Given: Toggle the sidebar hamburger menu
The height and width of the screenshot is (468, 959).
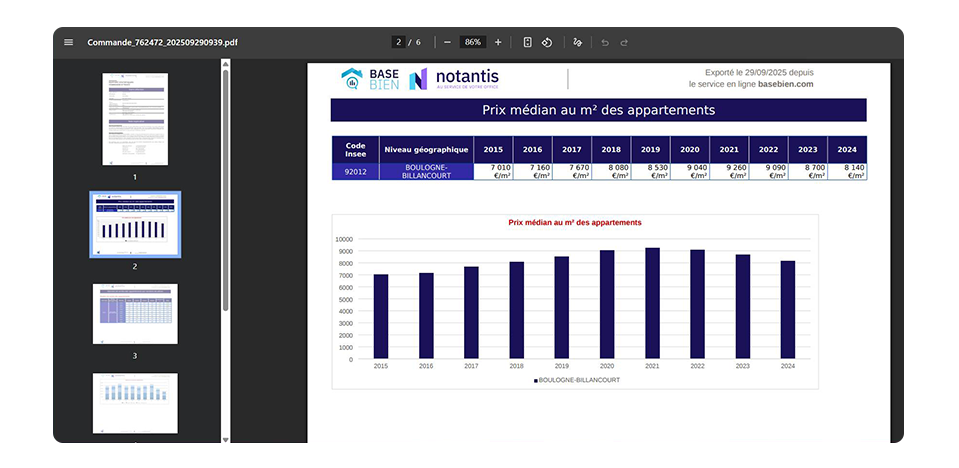Looking at the screenshot, I should click(x=68, y=43).
